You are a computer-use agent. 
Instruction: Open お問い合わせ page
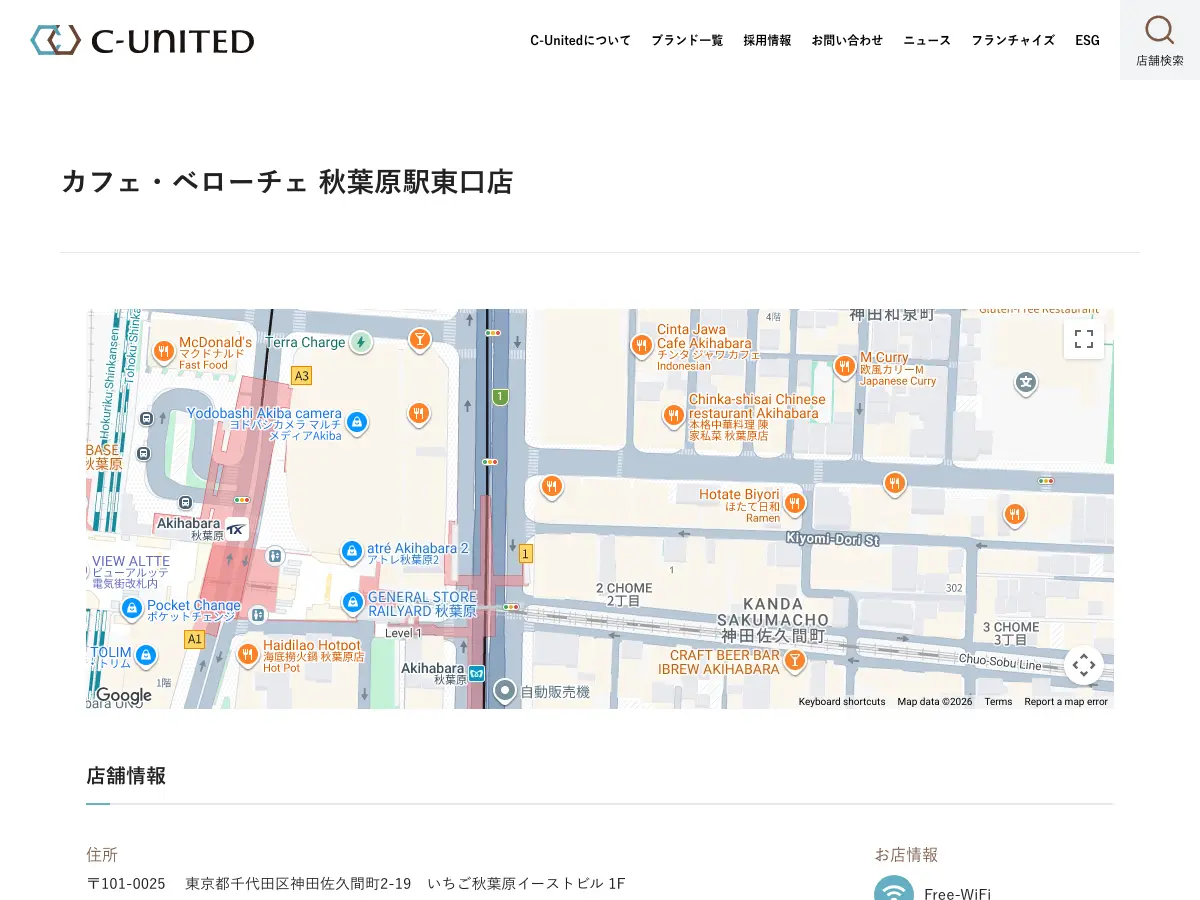847,40
